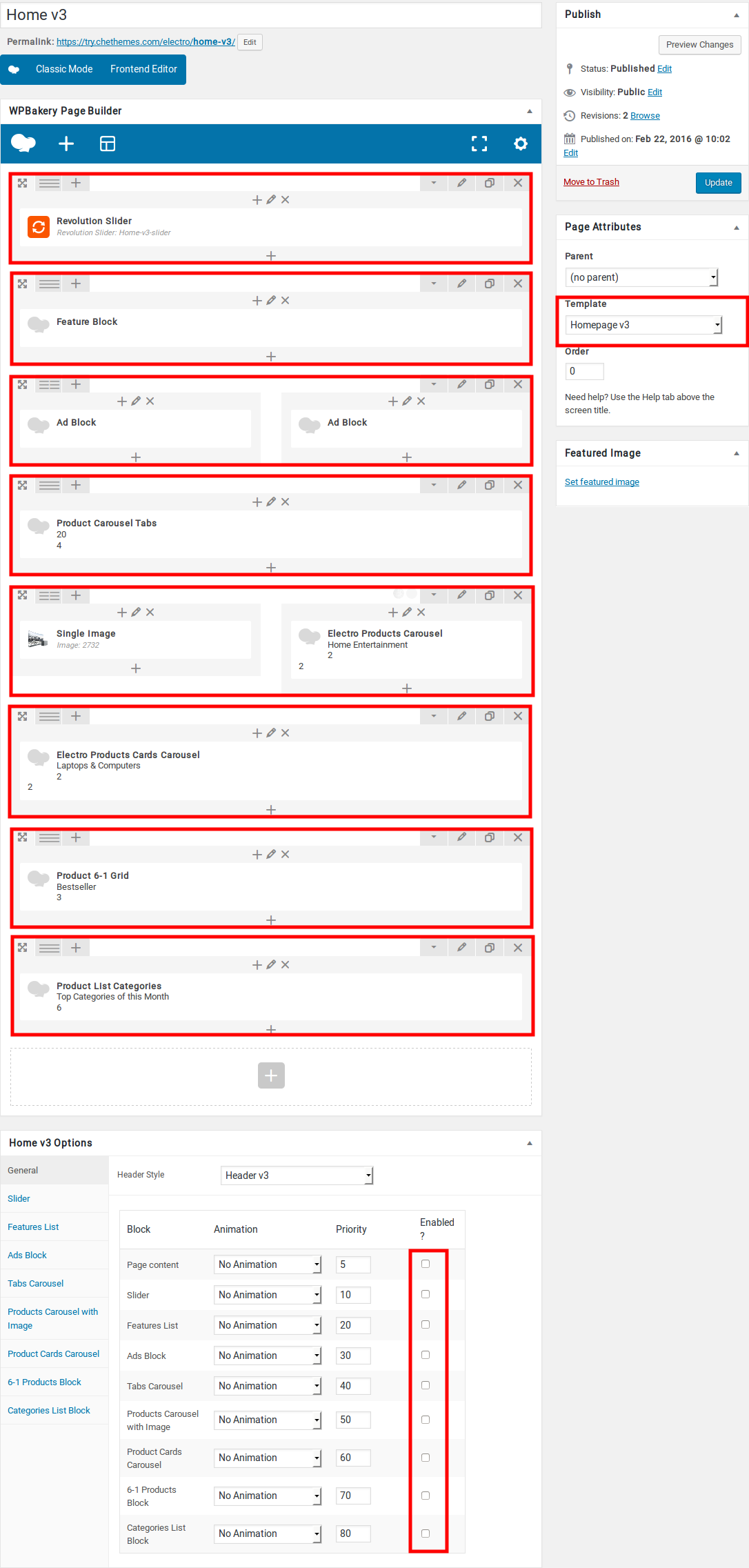Open Animation dropdown for Tabs Carousel
749x1568 pixels.
268,1386
